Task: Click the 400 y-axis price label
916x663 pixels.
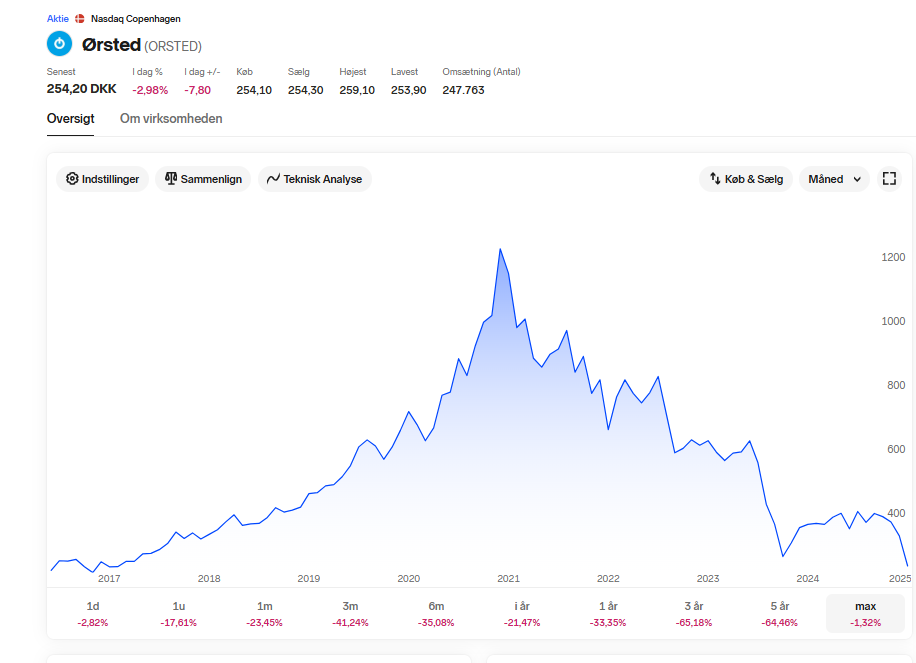Action: 896,513
